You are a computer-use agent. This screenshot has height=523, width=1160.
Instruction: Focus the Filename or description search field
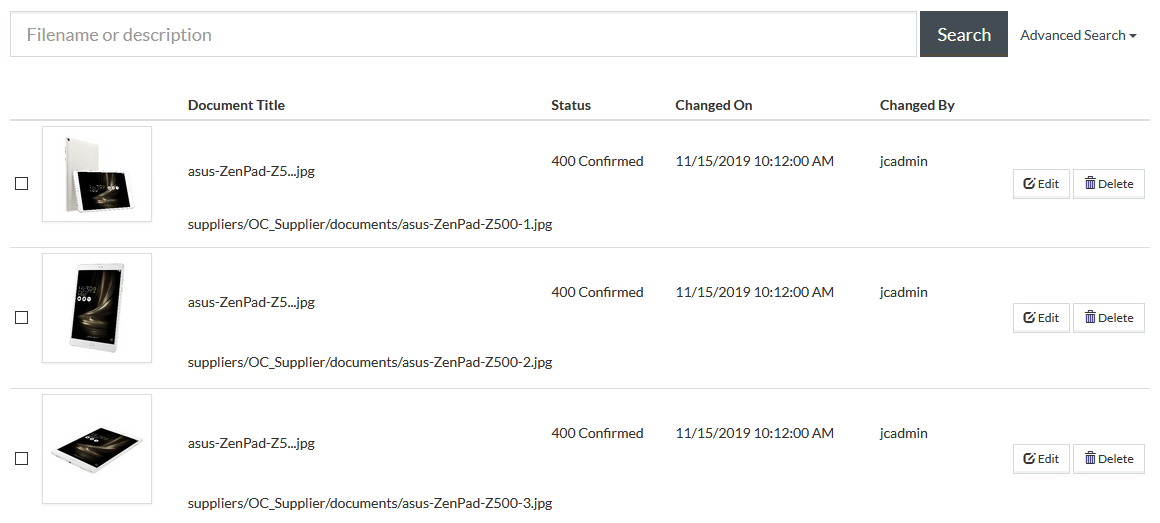point(463,34)
